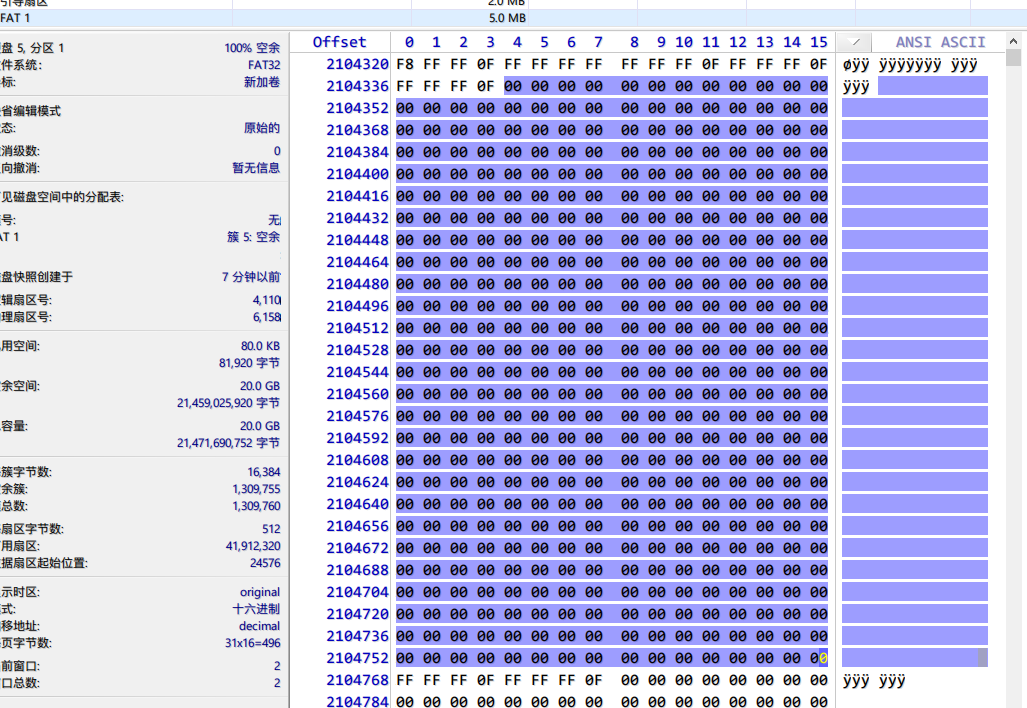Click the logical sector number 4,110
The image size is (1027, 708).
click(x=267, y=300)
